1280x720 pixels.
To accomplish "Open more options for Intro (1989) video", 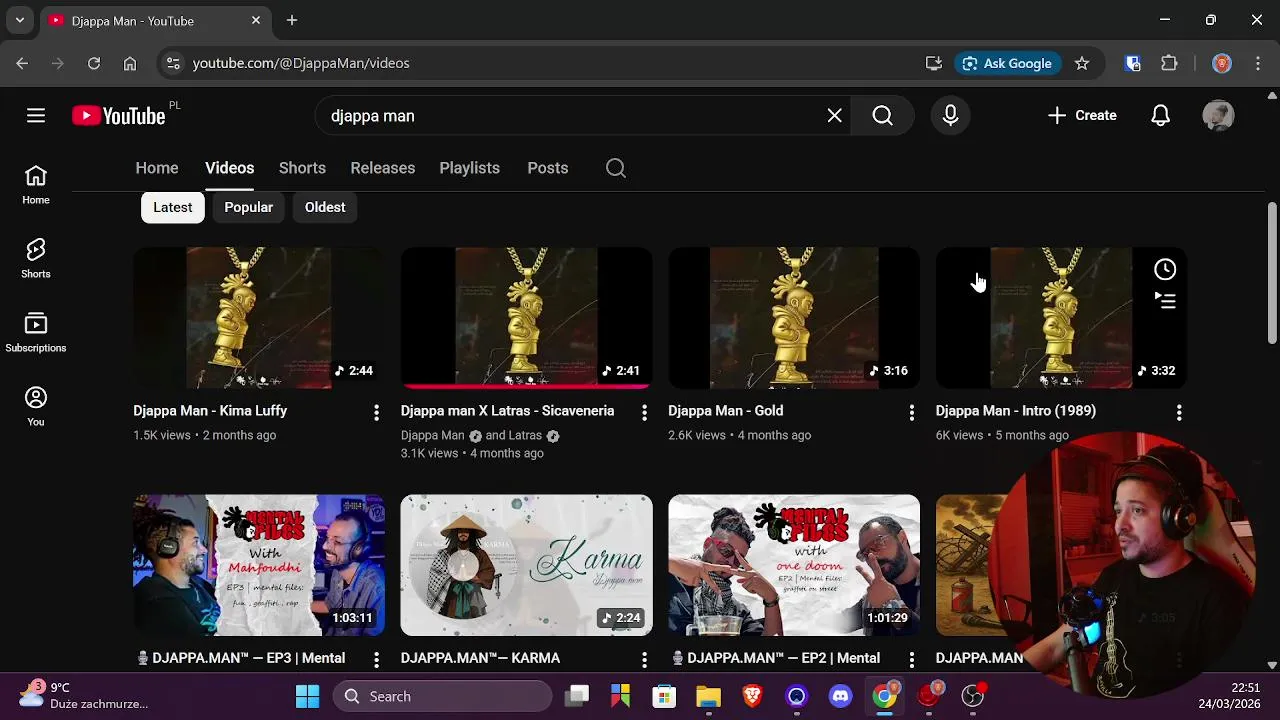I will pos(1179,412).
